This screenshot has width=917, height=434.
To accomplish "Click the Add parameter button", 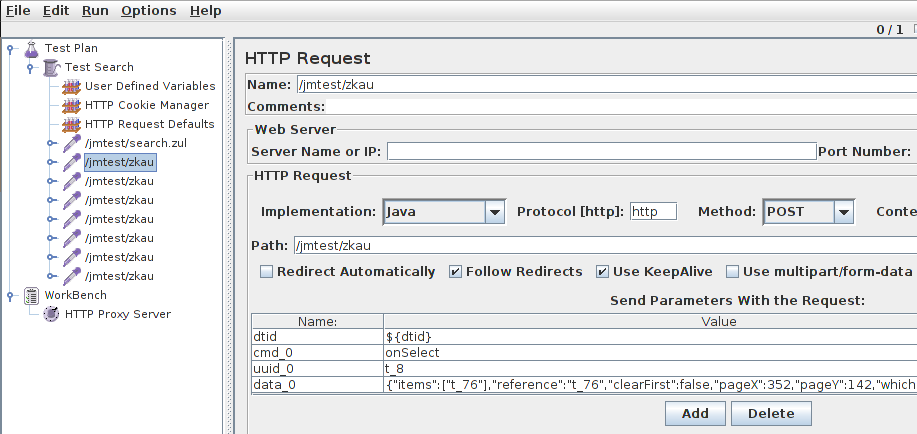I will 695,413.
